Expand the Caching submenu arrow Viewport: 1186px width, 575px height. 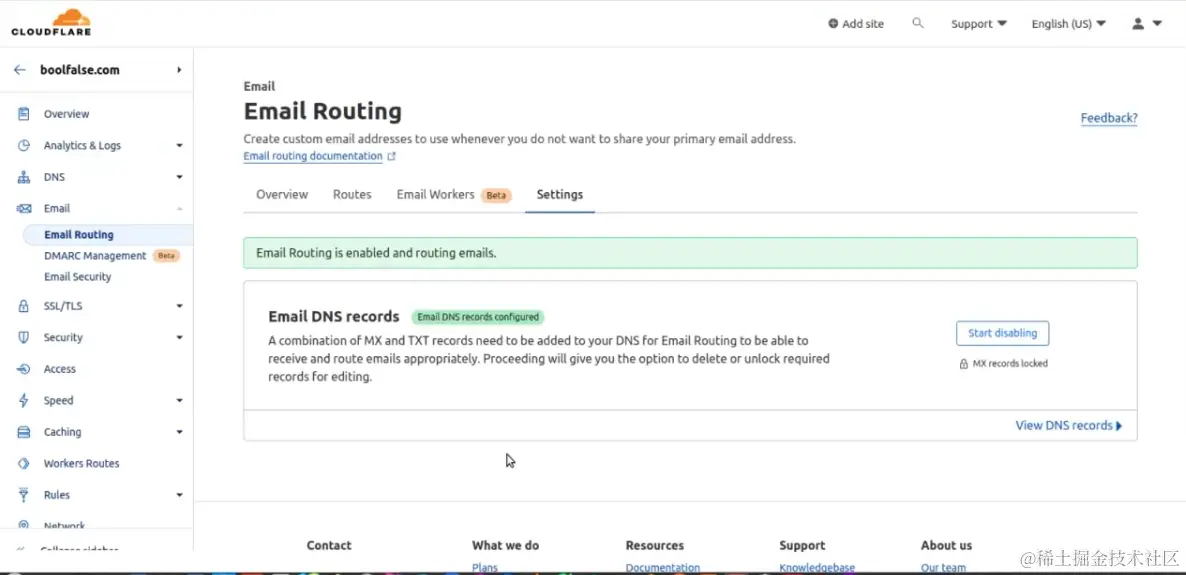tap(179, 432)
